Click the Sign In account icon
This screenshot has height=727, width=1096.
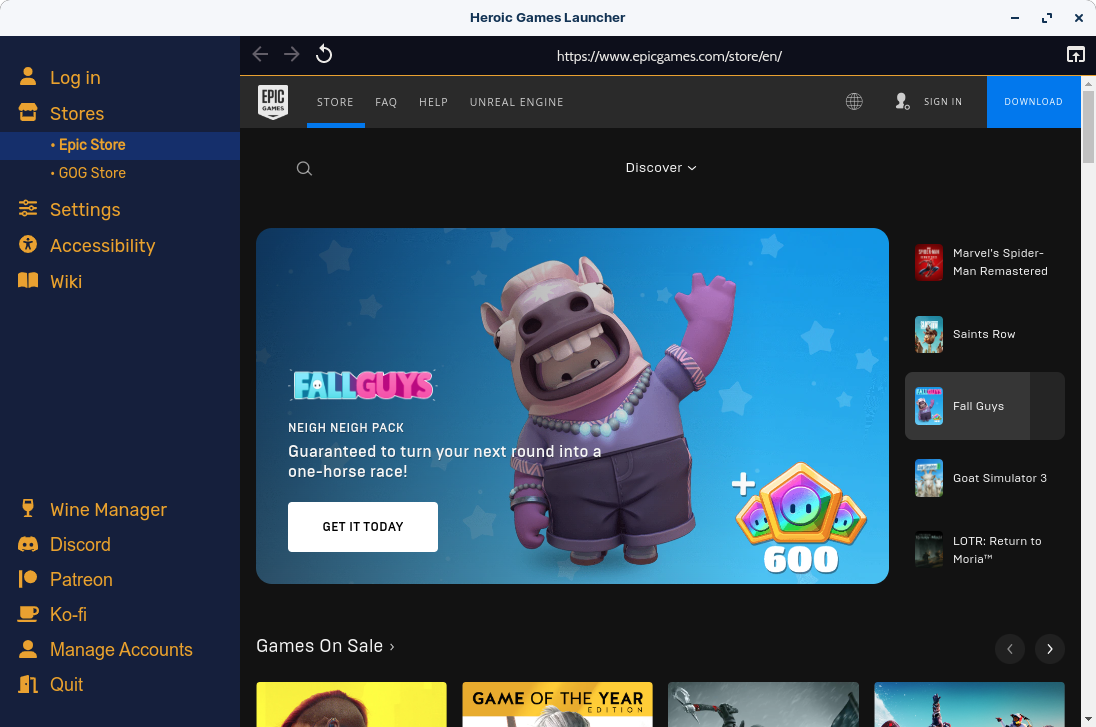(x=901, y=101)
